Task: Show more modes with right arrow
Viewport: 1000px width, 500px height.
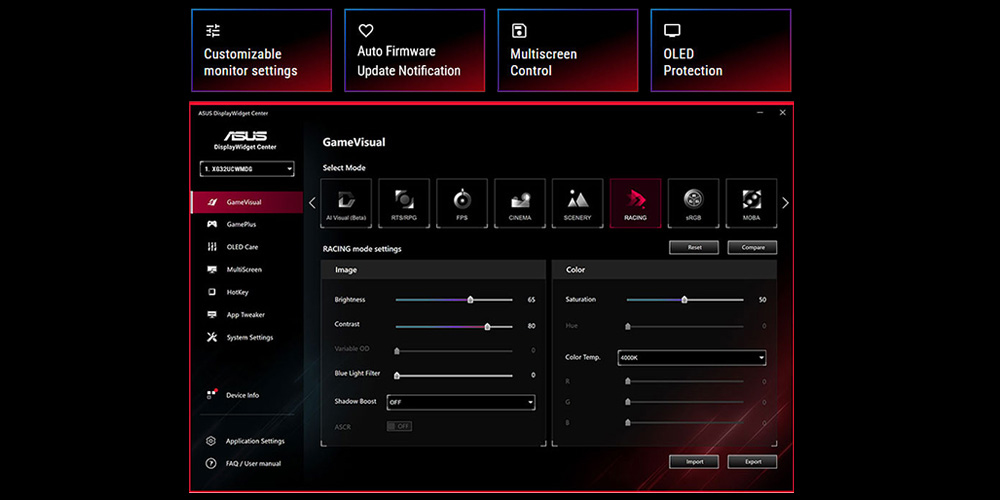Action: [785, 203]
